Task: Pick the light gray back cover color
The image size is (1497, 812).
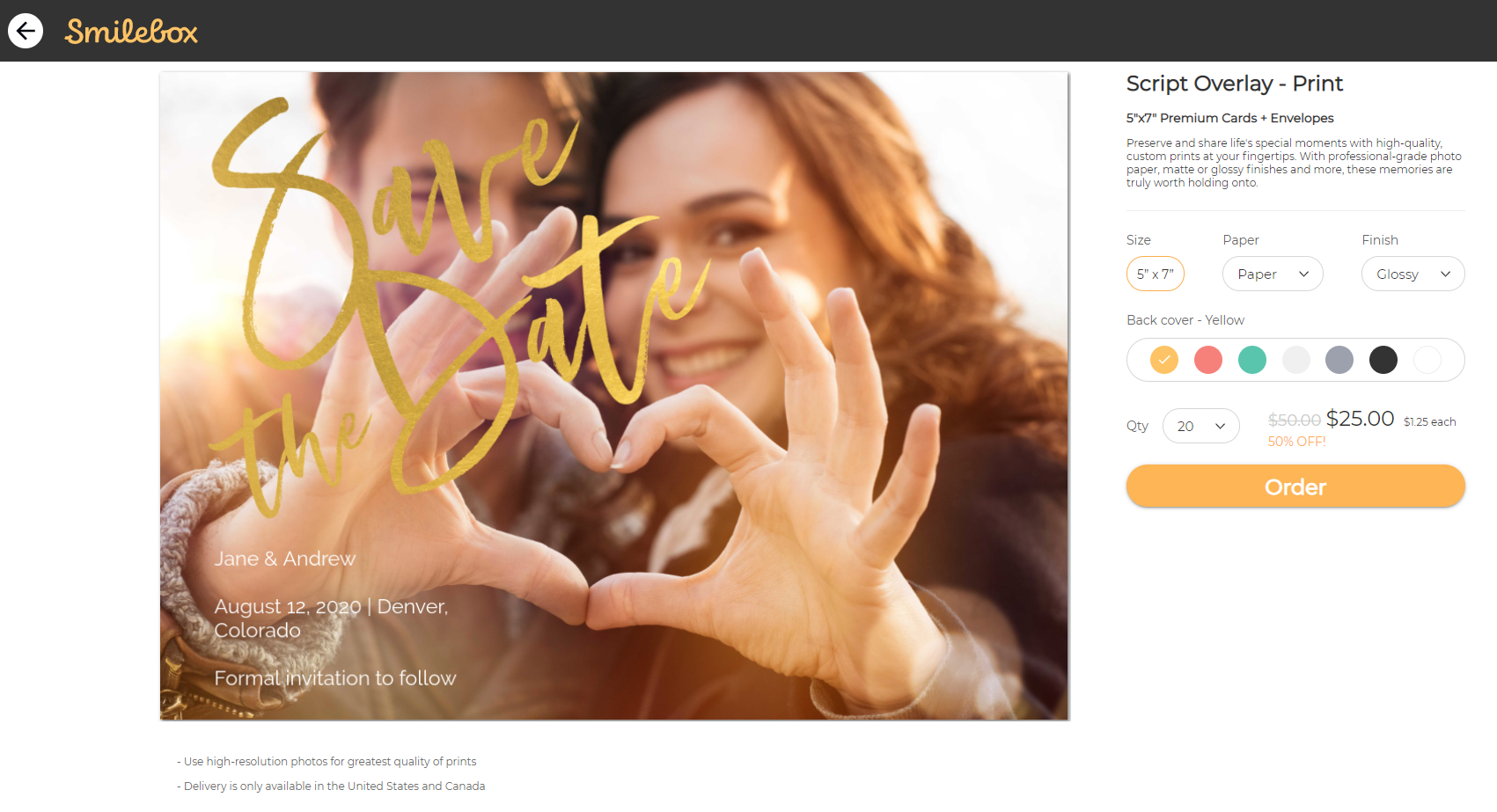Action: (x=1296, y=360)
